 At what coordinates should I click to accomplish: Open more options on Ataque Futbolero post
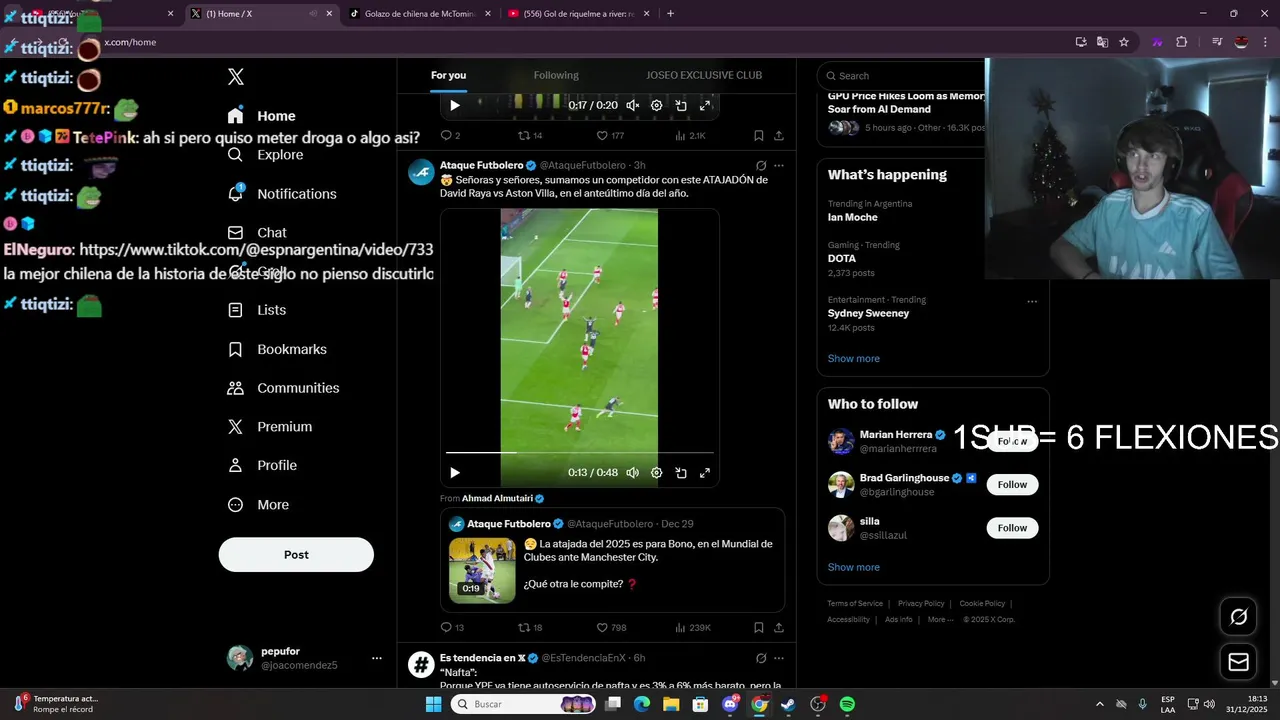pos(779,166)
